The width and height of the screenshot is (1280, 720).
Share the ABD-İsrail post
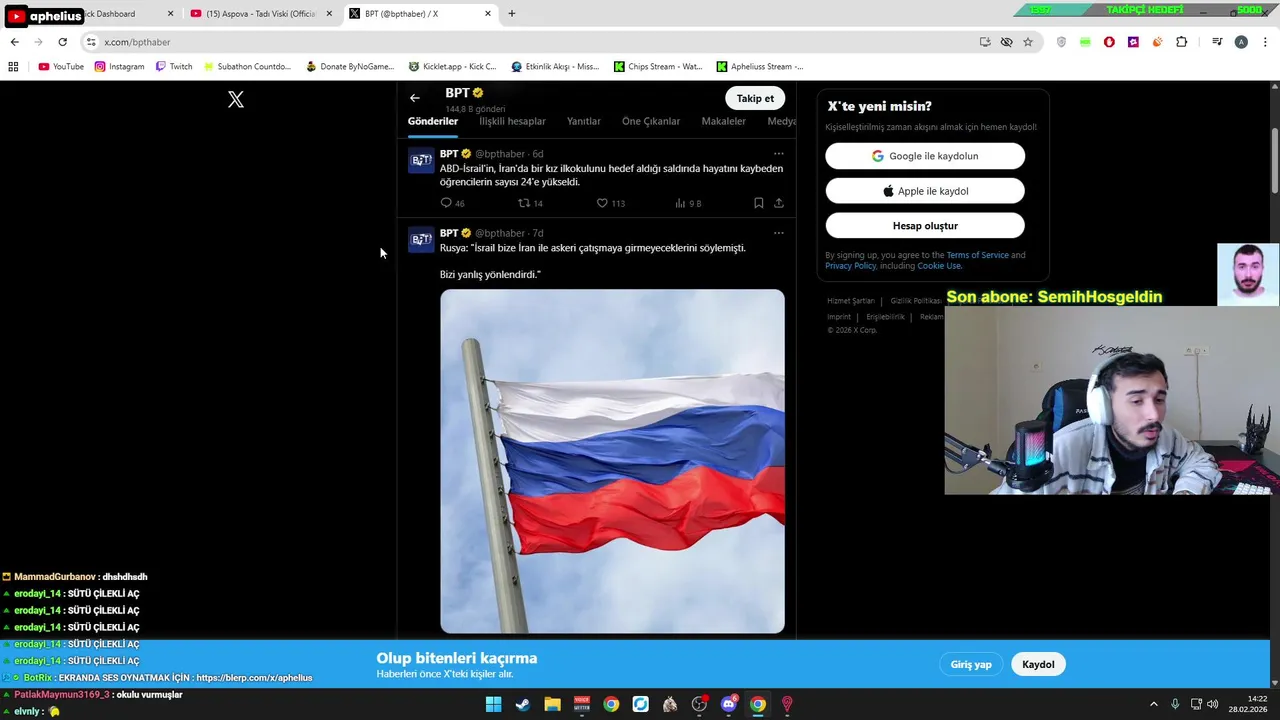pos(779,203)
